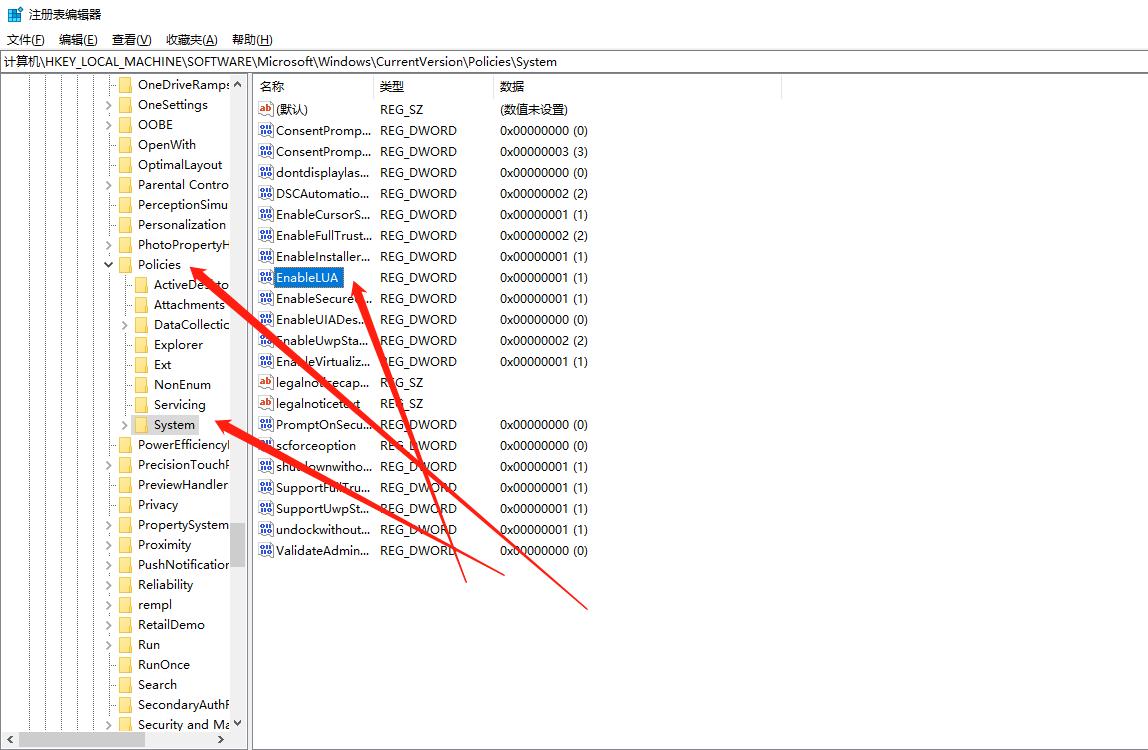Select the DSCAutomatio... DWORD icon
This screenshot has width=1148, height=750.
266,193
